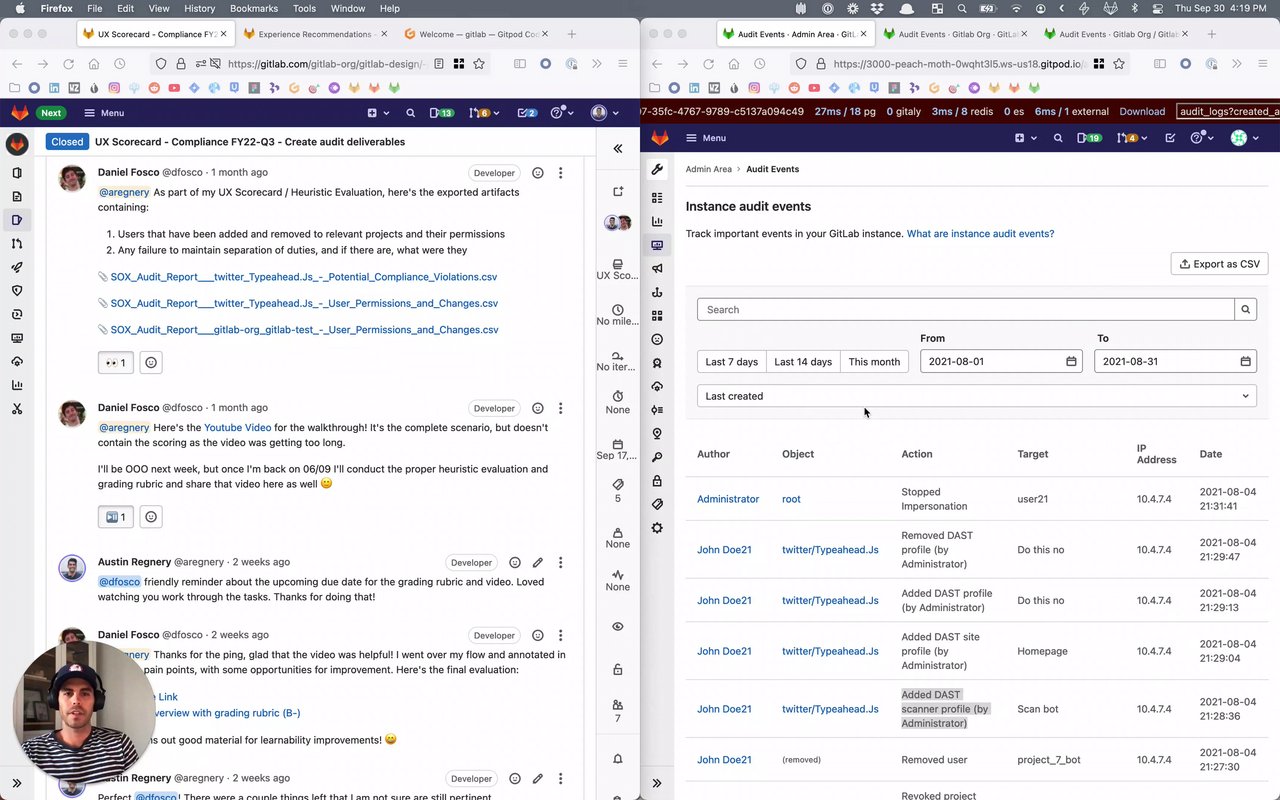Click the time tracking stopwatch icon in issue sidebar
This screenshot has width=1280, height=800.
618,397
